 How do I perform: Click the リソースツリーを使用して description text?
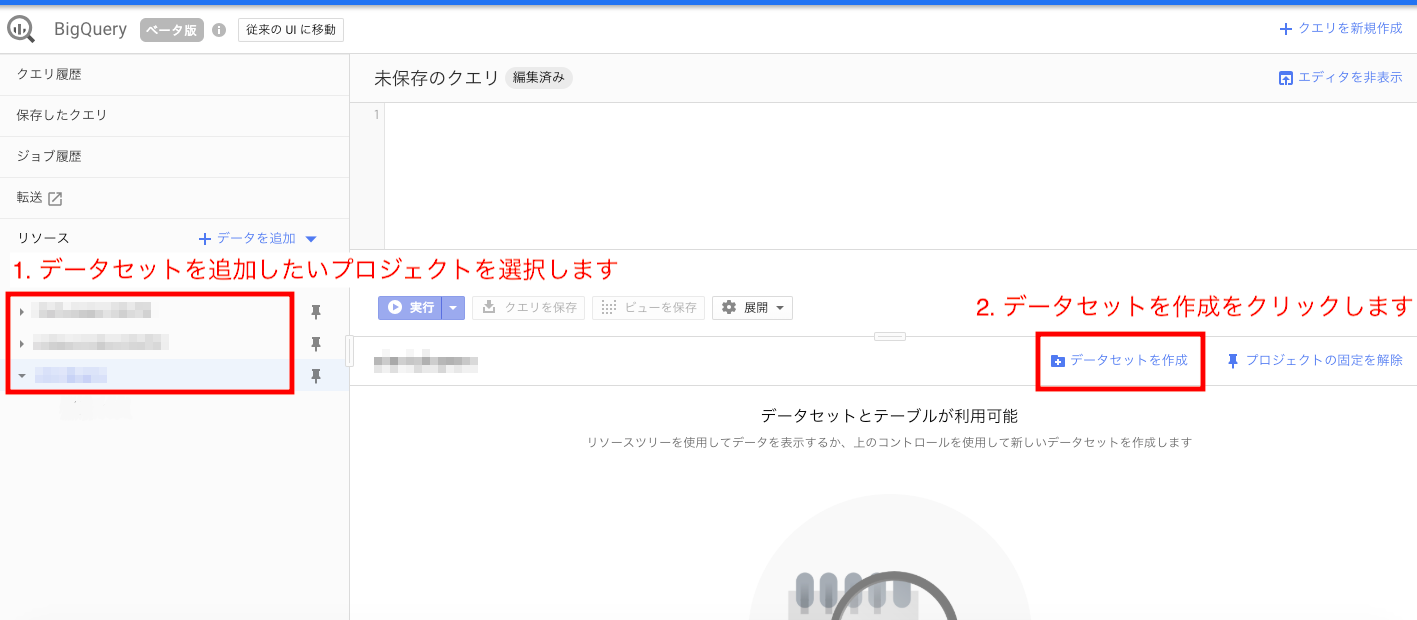tap(889, 442)
